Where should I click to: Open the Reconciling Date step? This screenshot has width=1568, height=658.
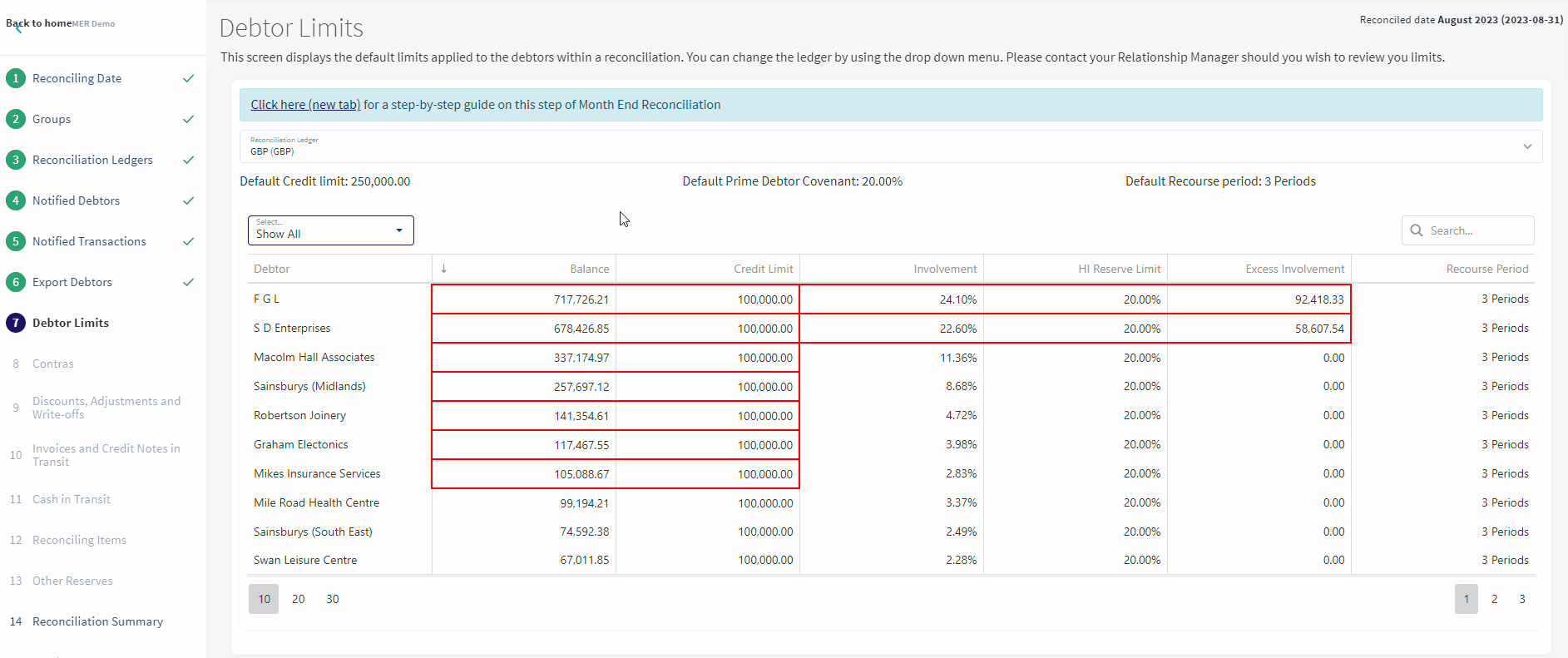77,78
